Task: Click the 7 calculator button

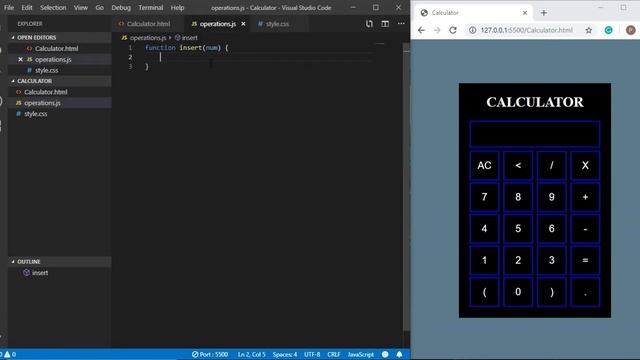Action: click(x=484, y=197)
